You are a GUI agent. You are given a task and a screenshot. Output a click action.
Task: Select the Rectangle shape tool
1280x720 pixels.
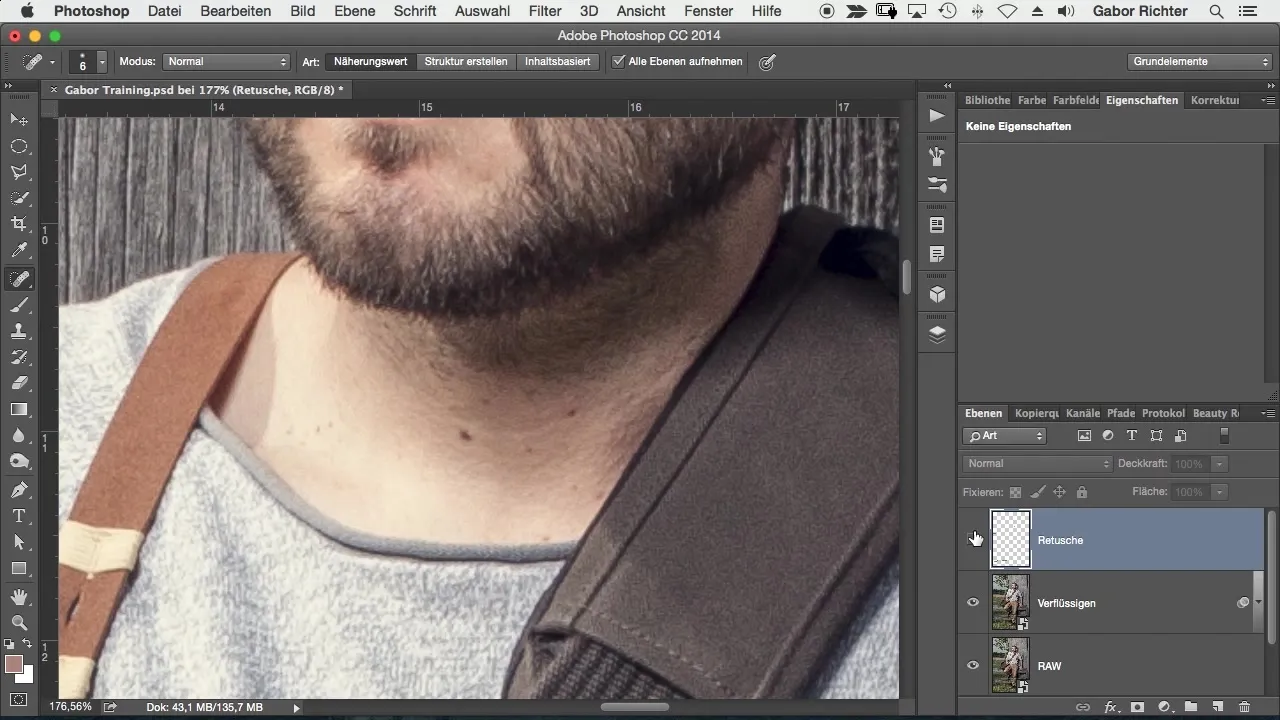coord(19,568)
